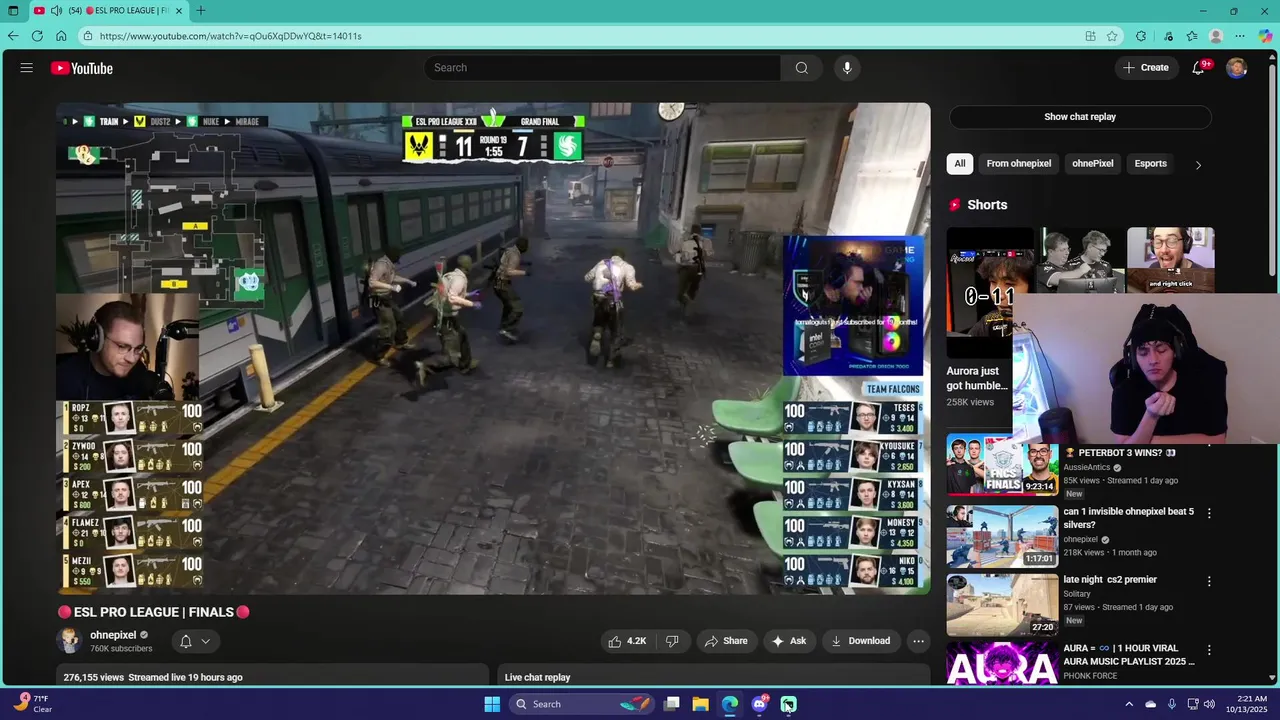The height and width of the screenshot is (720, 1280).
Task: Open the Create button
Action: 1146,68
